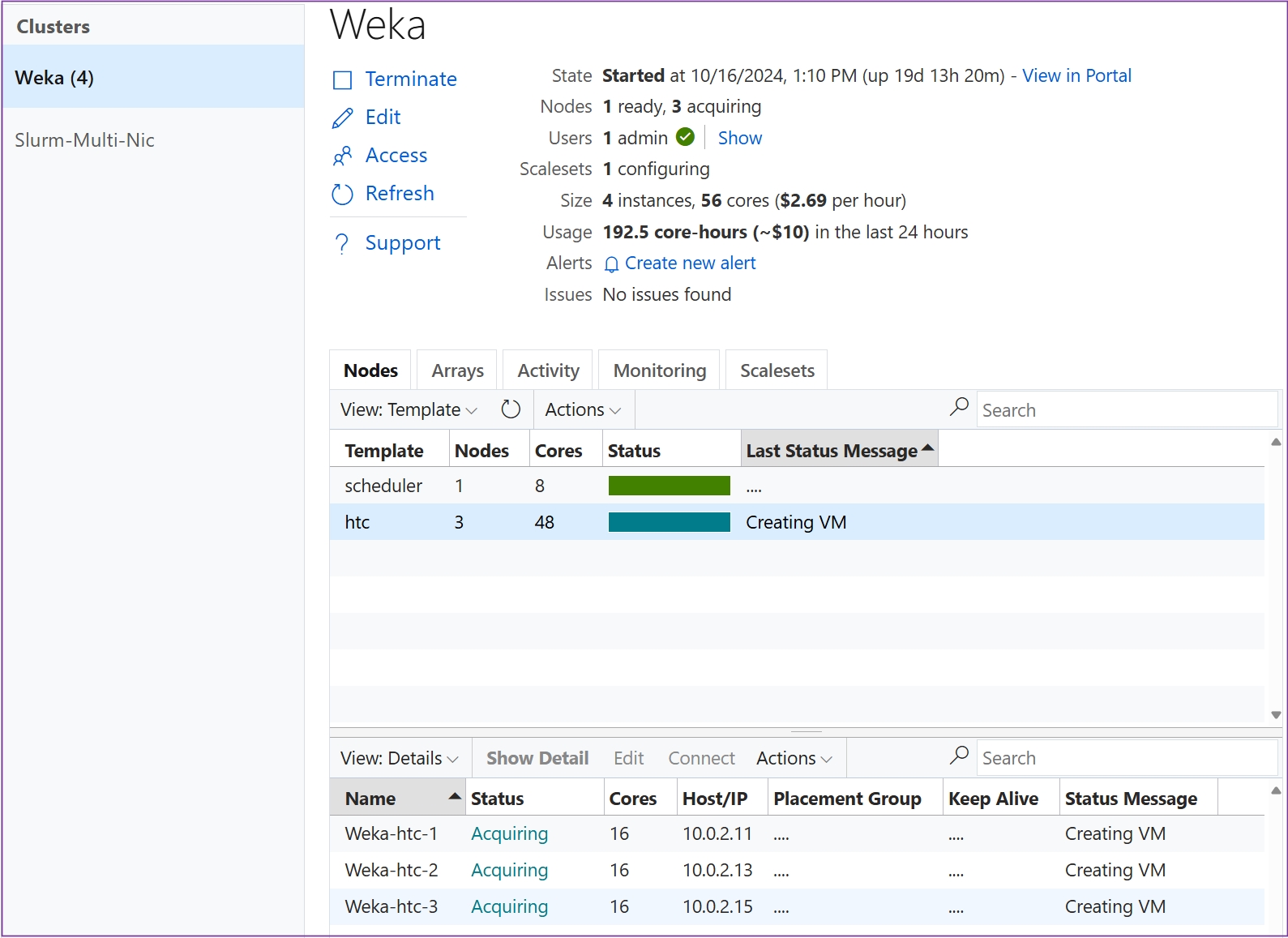This screenshot has width=1288, height=938.
Task: Reload the node template list with refresh icon
Action: click(x=511, y=410)
